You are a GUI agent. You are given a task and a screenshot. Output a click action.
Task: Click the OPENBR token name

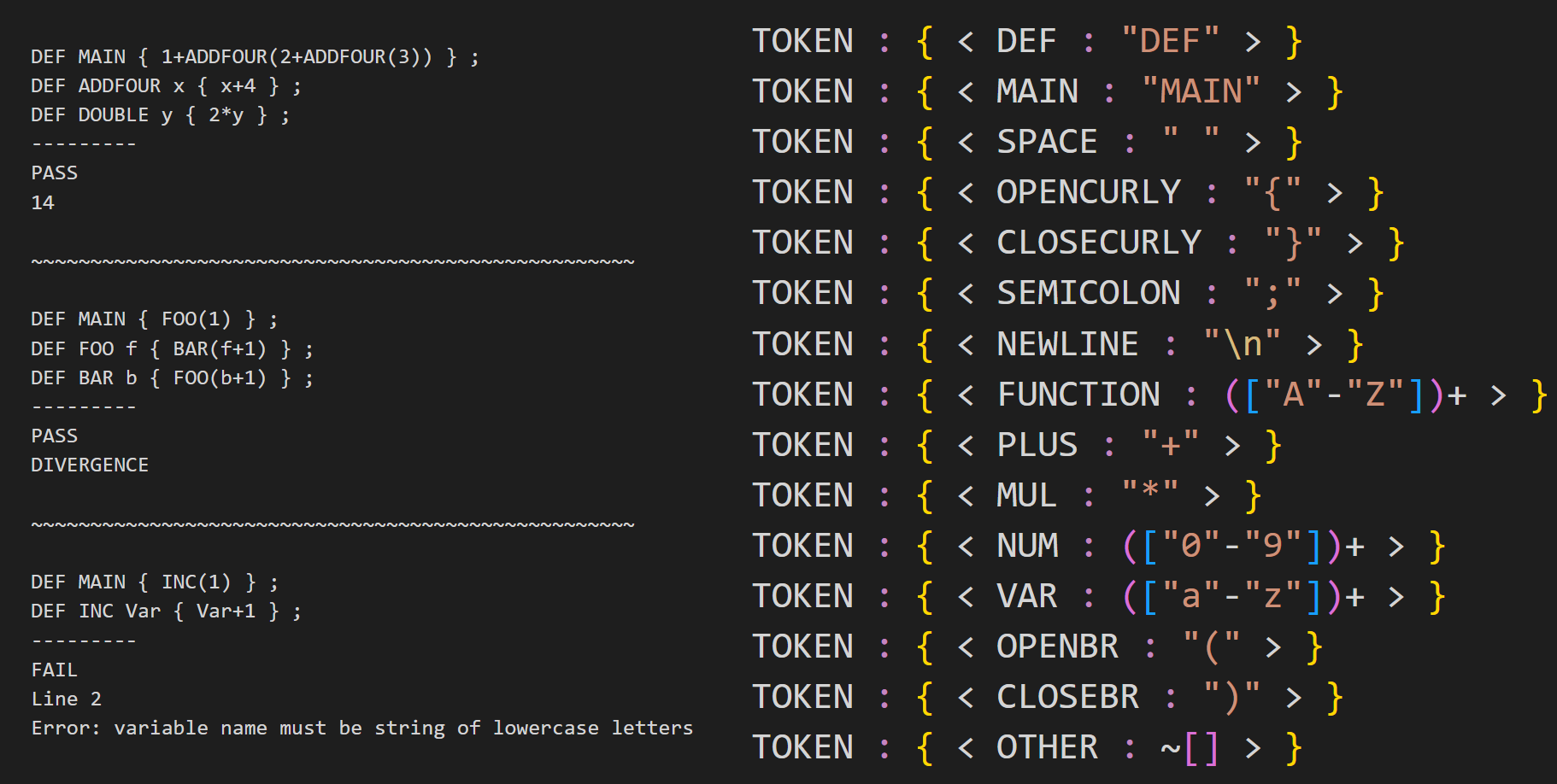click(1058, 647)
